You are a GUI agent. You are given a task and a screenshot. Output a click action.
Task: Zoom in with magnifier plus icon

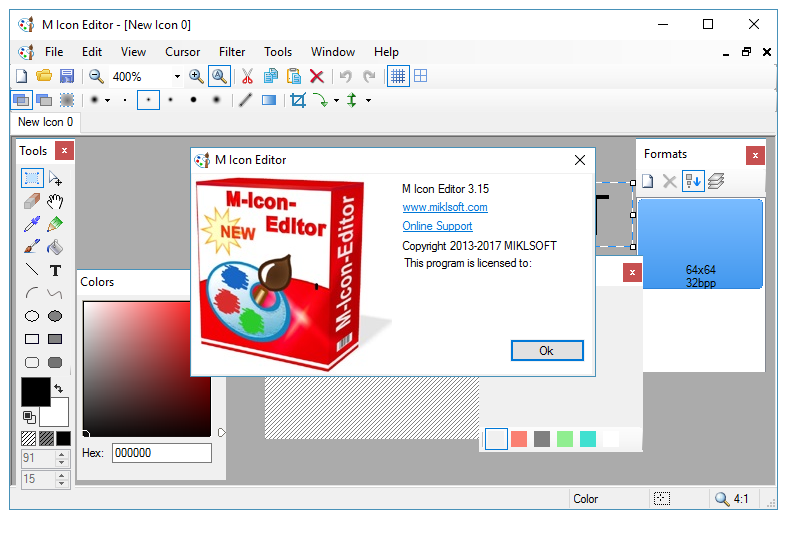pyautogui.click(x=196, y=76)
